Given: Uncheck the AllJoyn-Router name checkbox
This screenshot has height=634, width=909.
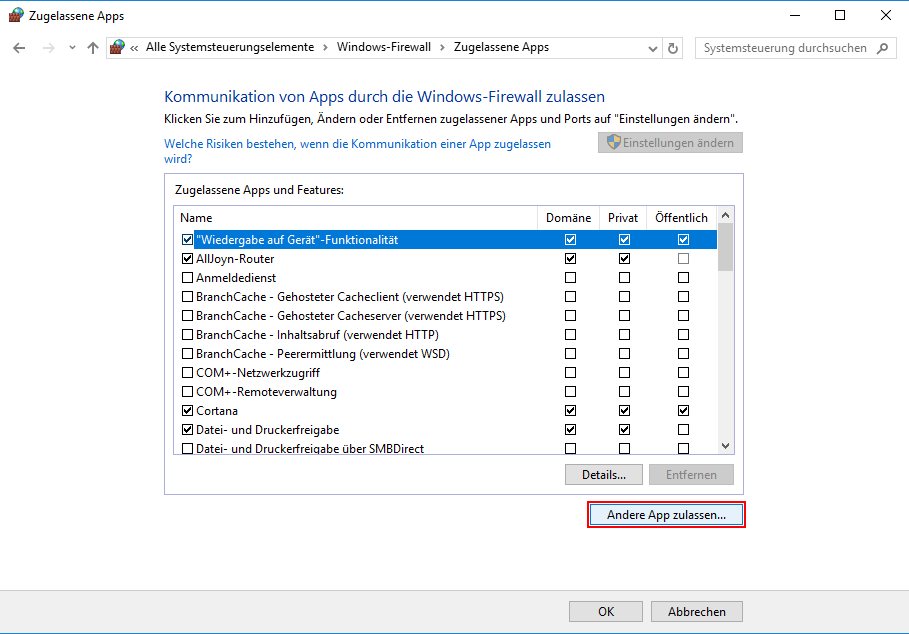Looking at the screenshot, I should (187, 258).
